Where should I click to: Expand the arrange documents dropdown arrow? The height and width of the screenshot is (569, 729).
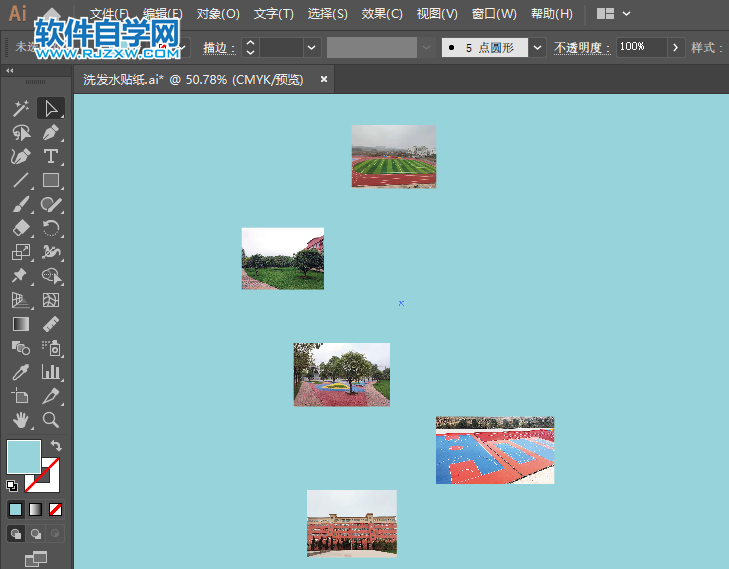point(627,13)
